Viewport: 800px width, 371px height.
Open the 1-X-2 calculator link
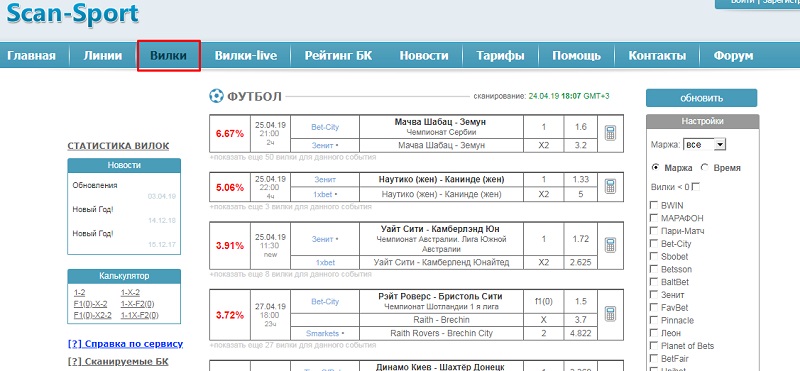tap(130, 292)
